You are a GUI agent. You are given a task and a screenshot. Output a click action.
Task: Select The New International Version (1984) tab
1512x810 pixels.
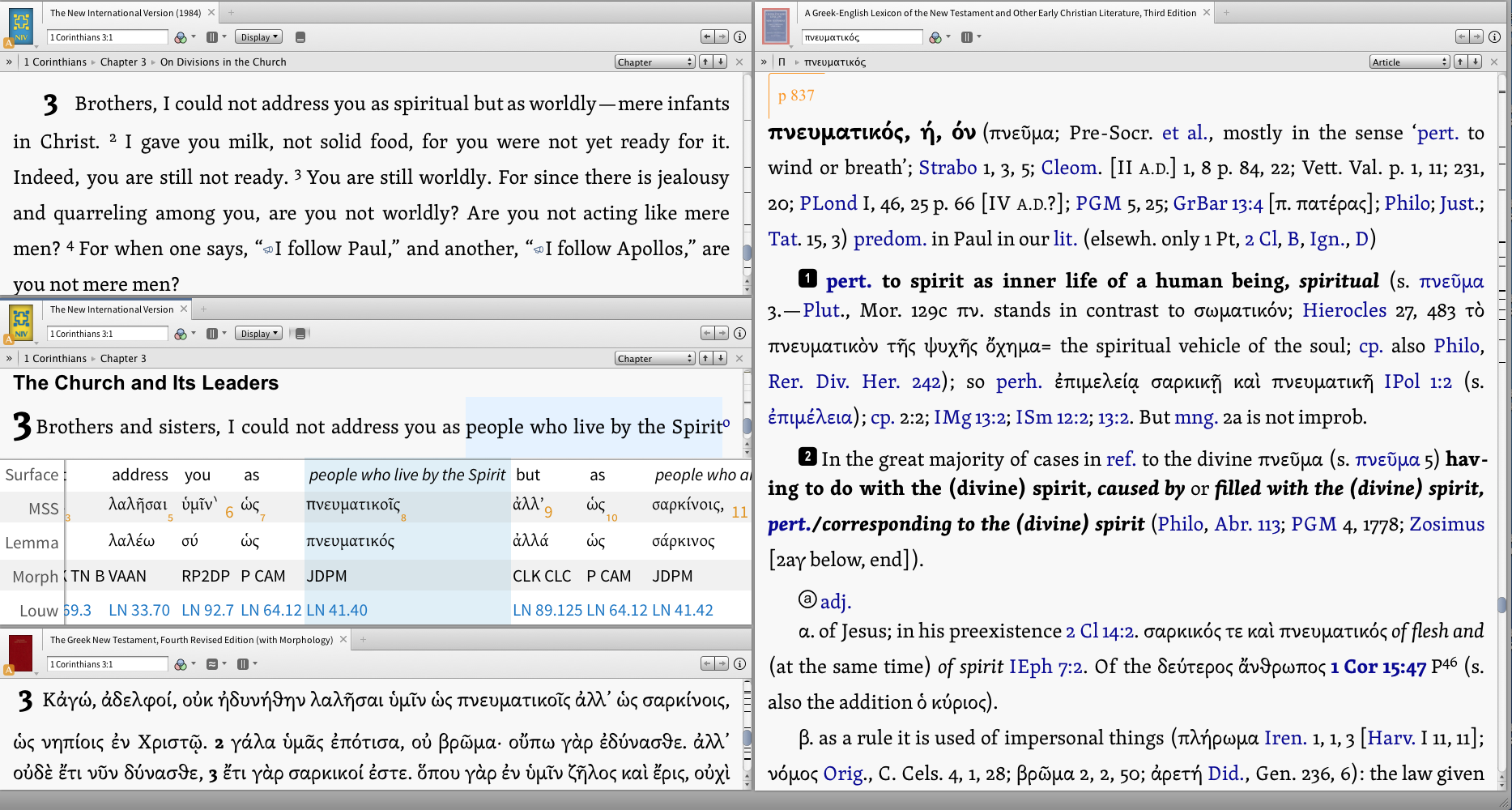coord(126,13)
